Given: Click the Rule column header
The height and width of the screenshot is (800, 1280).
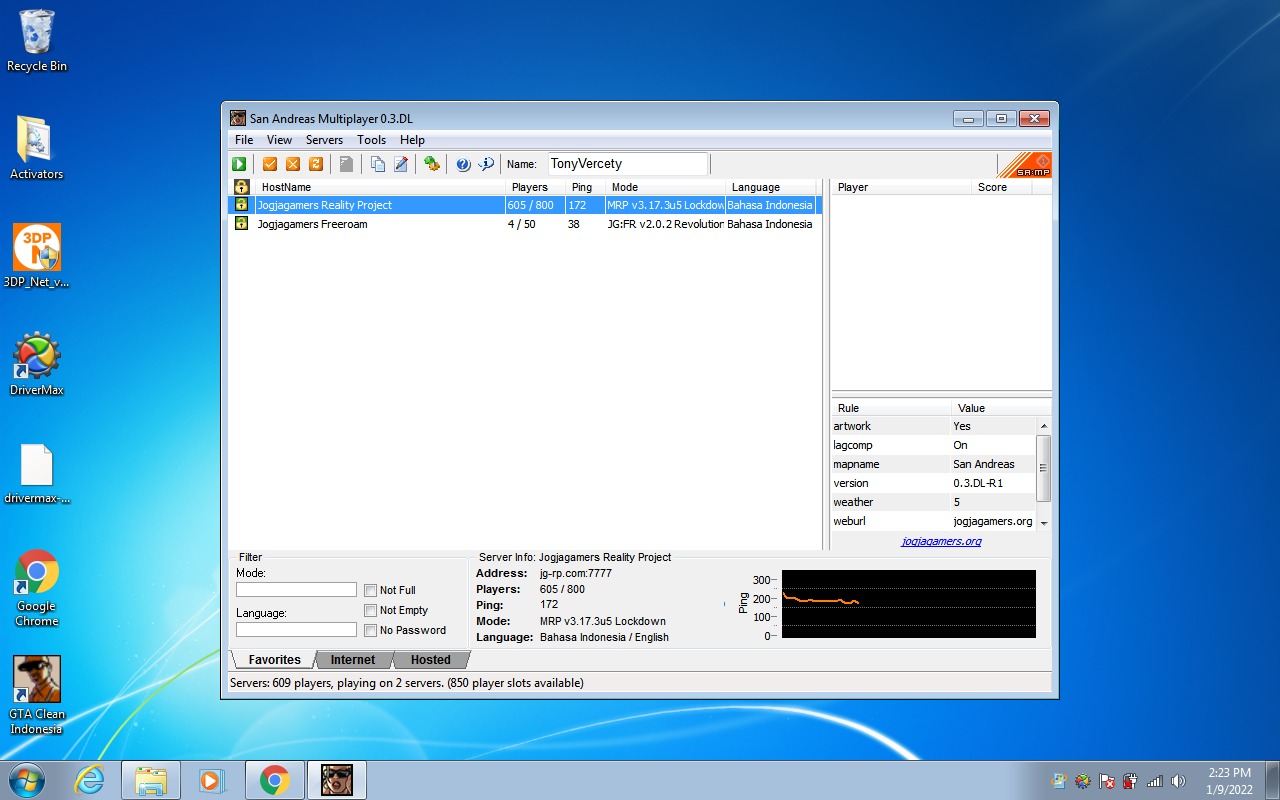Looking at the screenshot, I should [x=891, y=408].
